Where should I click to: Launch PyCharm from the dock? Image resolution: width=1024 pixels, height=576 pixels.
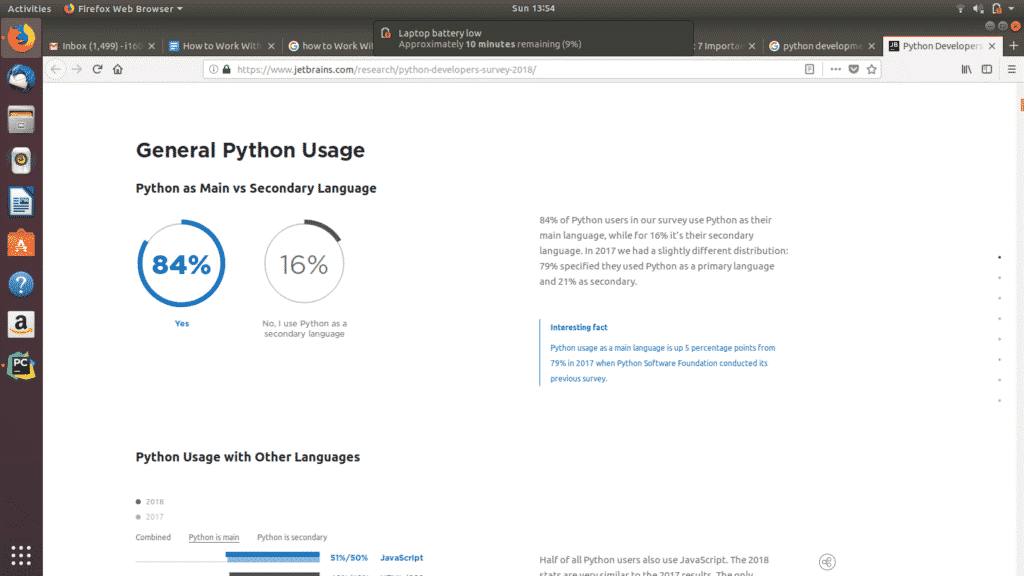tap(21, 364)
